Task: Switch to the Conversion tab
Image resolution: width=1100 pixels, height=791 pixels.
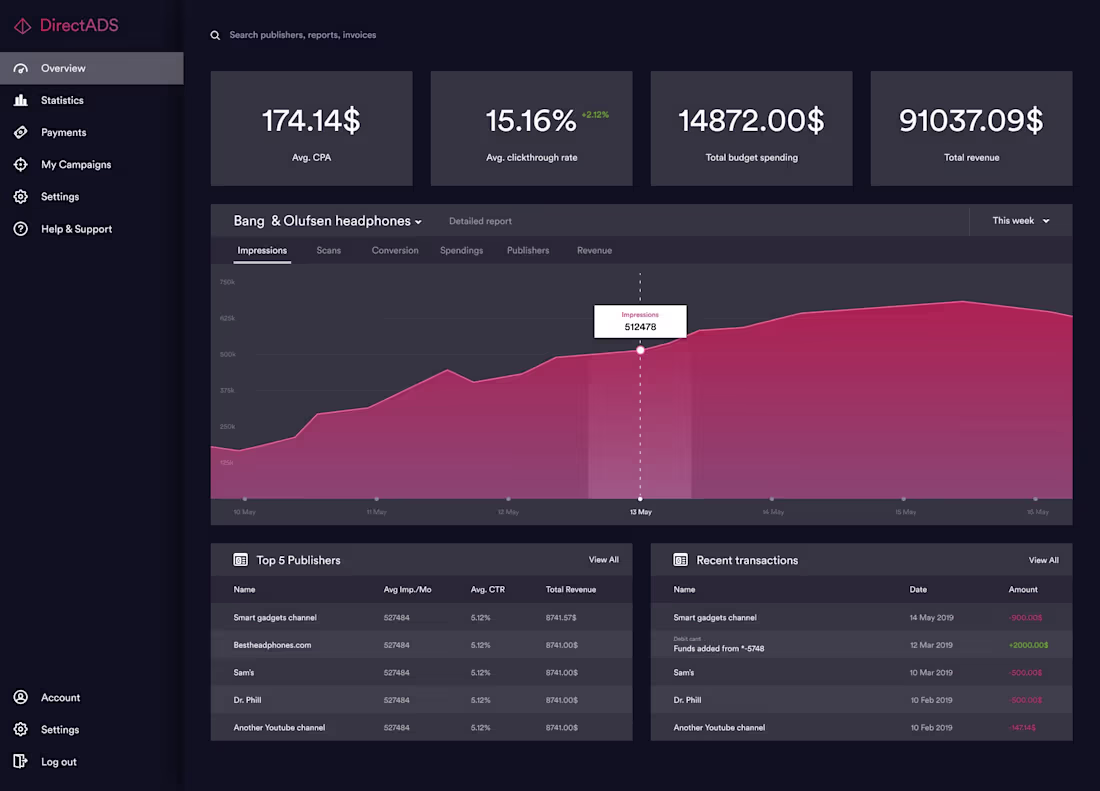Action: [394, 250]
